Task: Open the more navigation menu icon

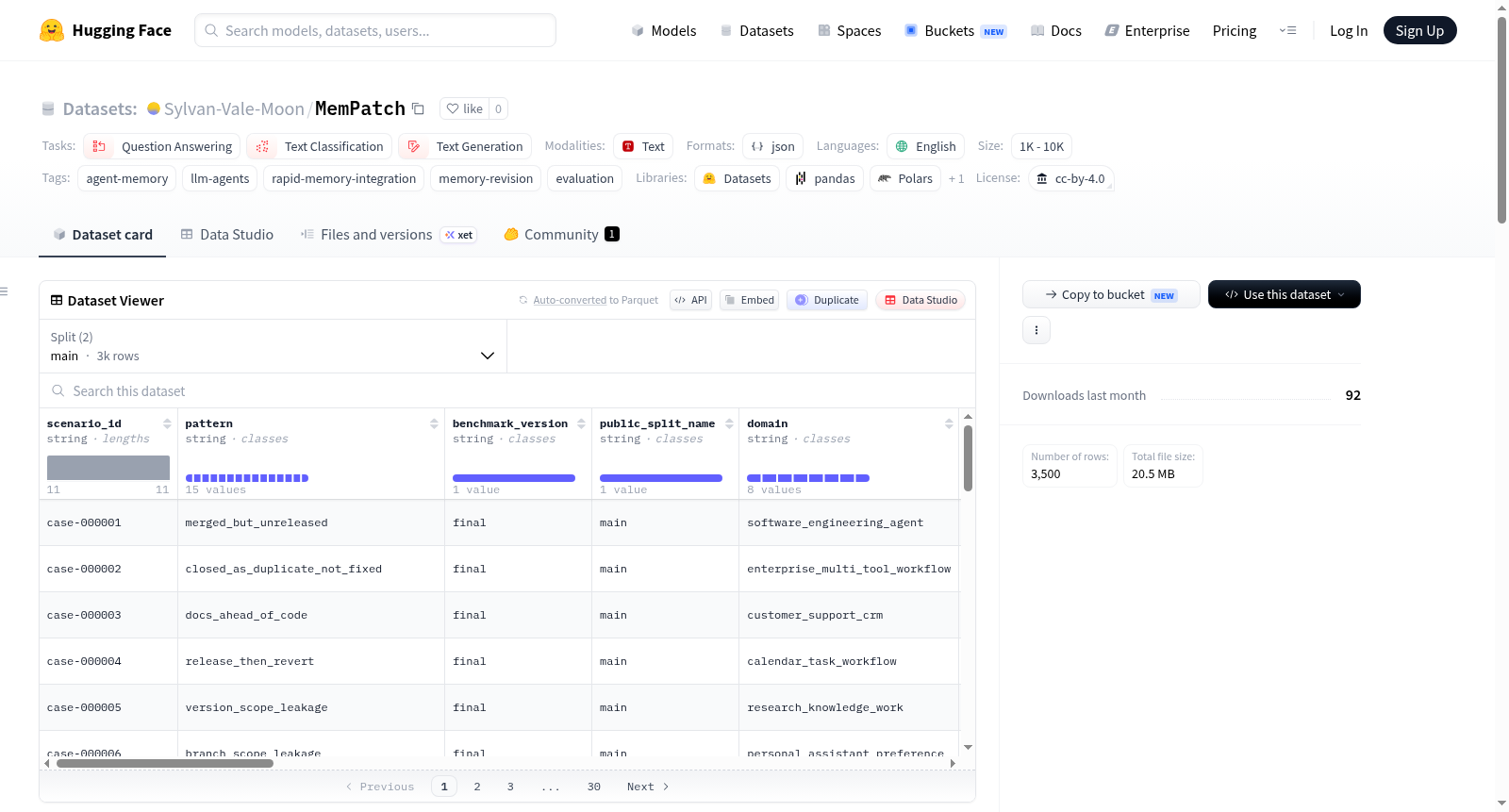Action: [x=1287, y=30]
